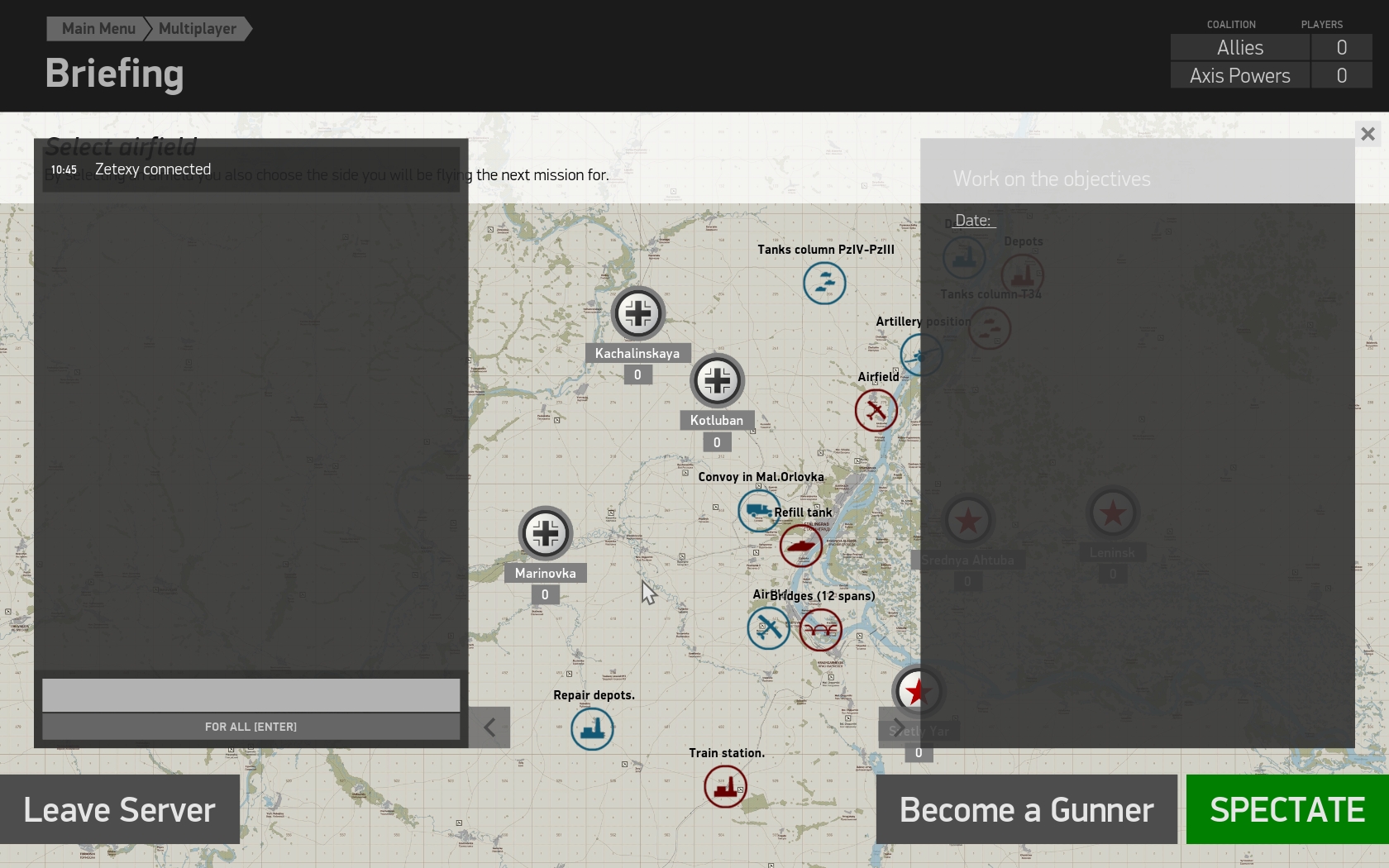The width and height of the screenshot is (1389, 868).
Task: Click the Bridges (12 spans) objective icon
Action: pos(821,629)
